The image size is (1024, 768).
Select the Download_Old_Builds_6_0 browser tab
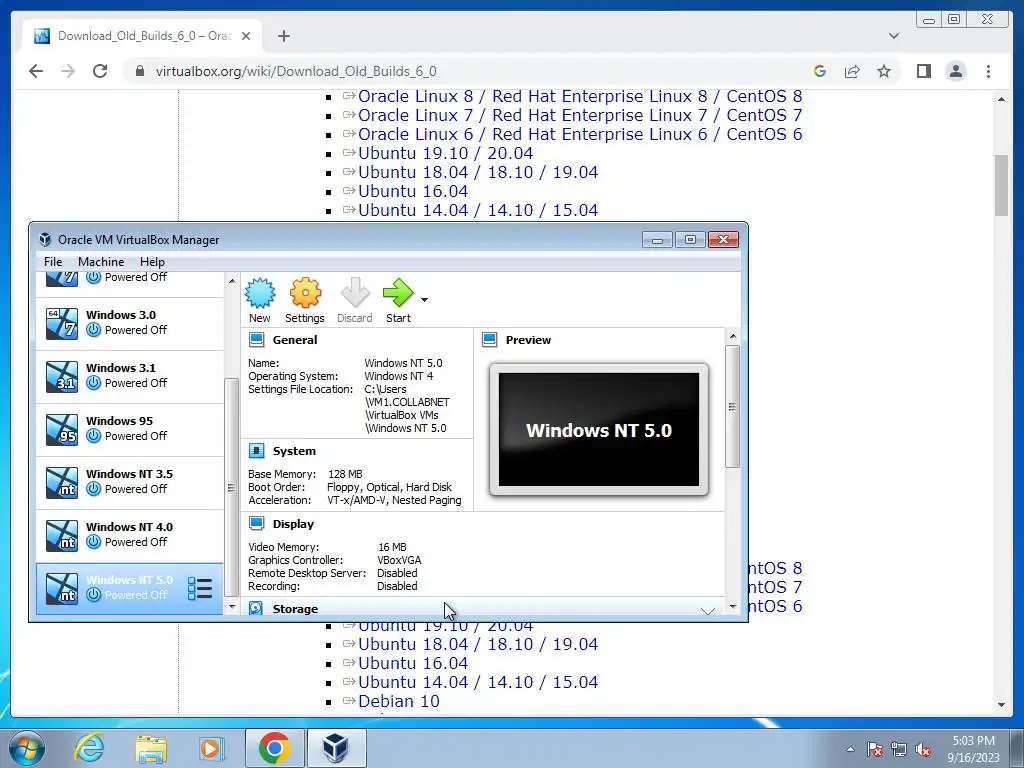142,36
